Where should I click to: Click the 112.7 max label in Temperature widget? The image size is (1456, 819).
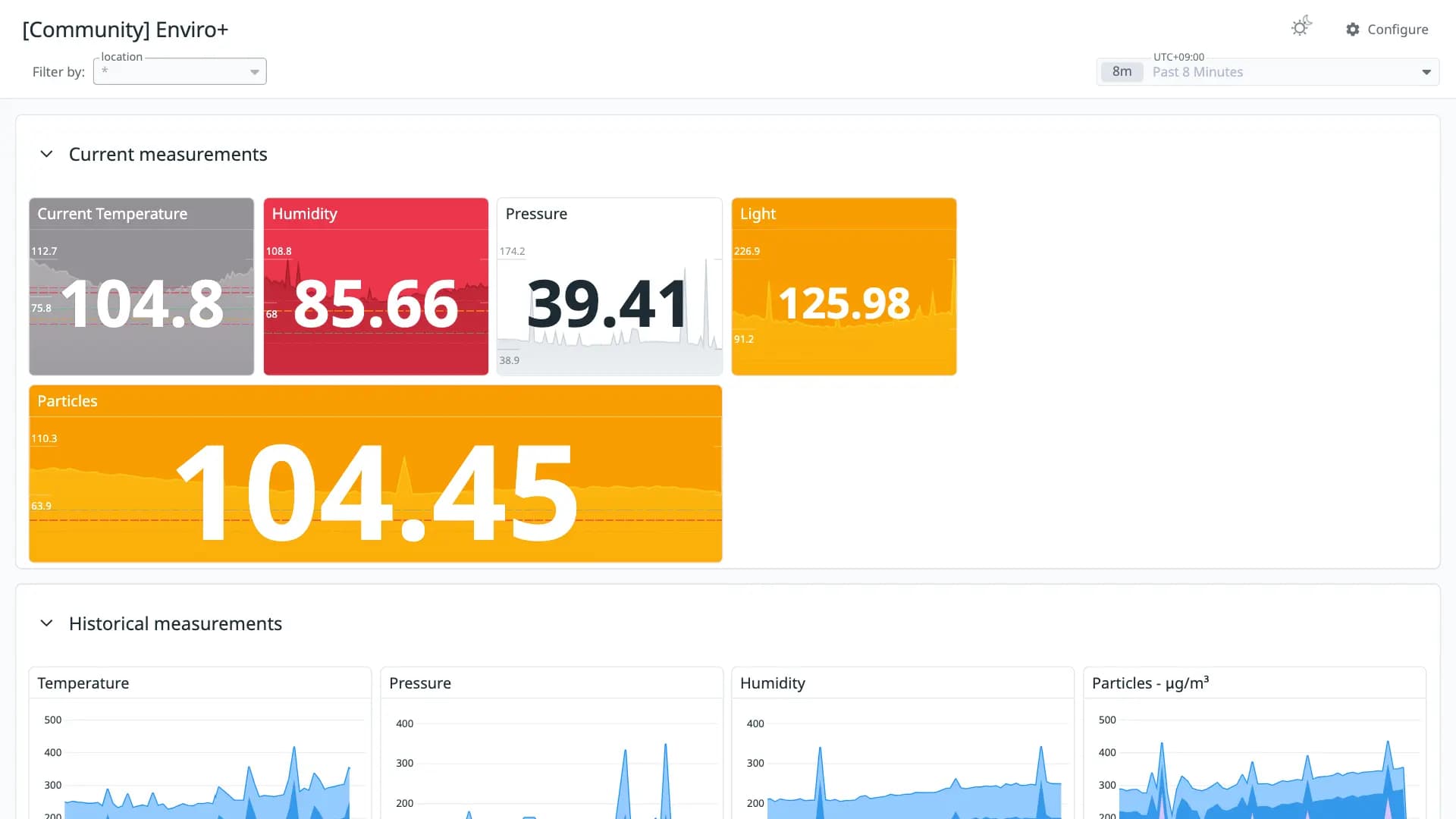[44, 251]
